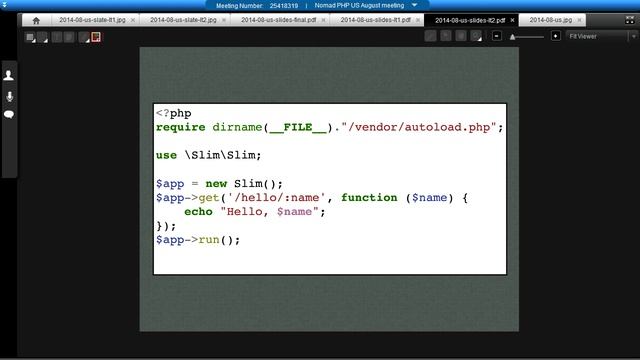Expand the meeting info dropdown arrow

pos(414,5)
